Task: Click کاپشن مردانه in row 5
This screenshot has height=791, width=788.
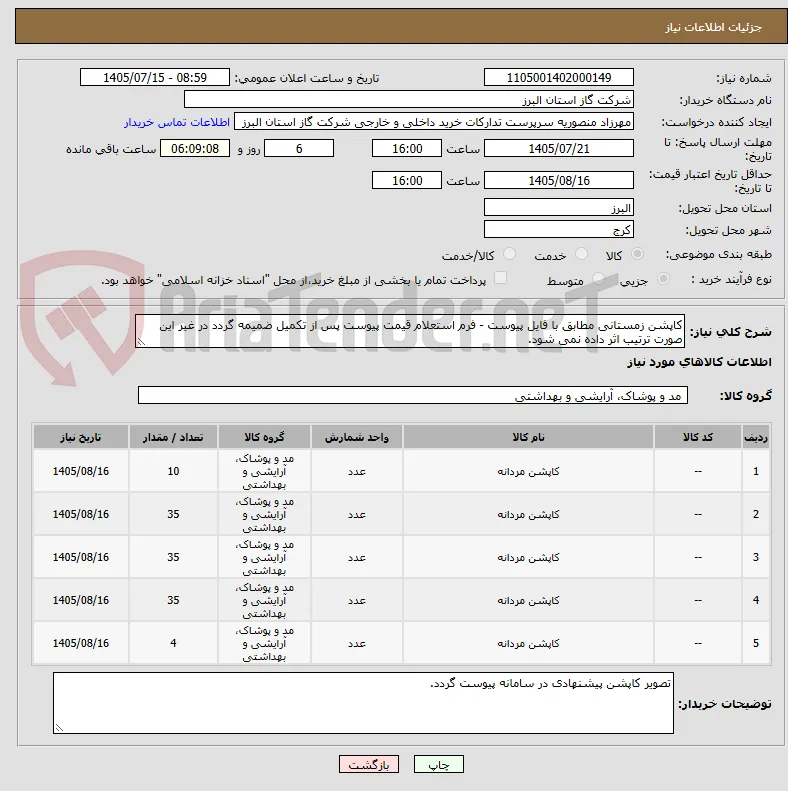Action: coord(528,643)
